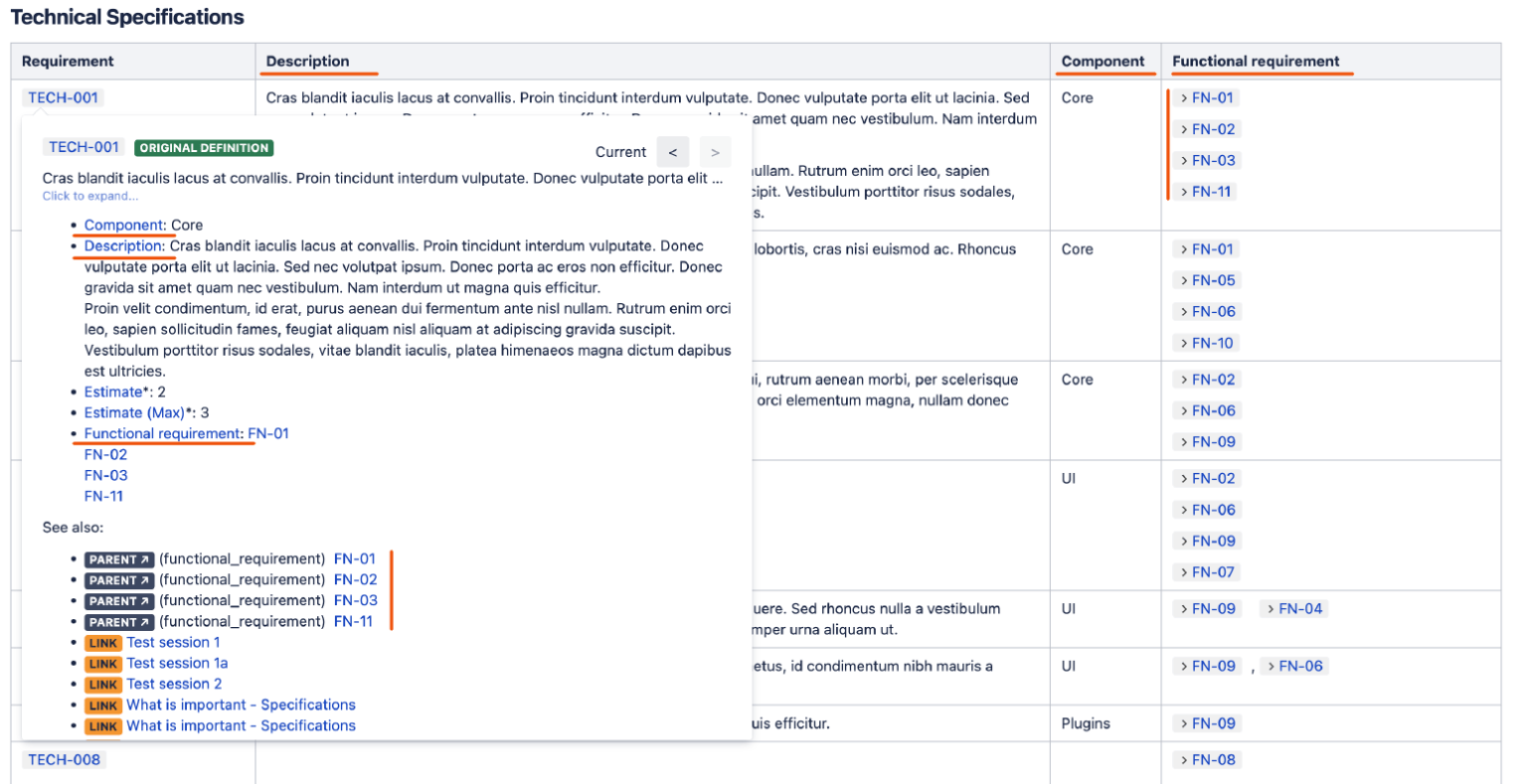This screenshot has width=1527, height=784.
Task: Navigate forward with the '>' arrow button
Action: [714, 151]
